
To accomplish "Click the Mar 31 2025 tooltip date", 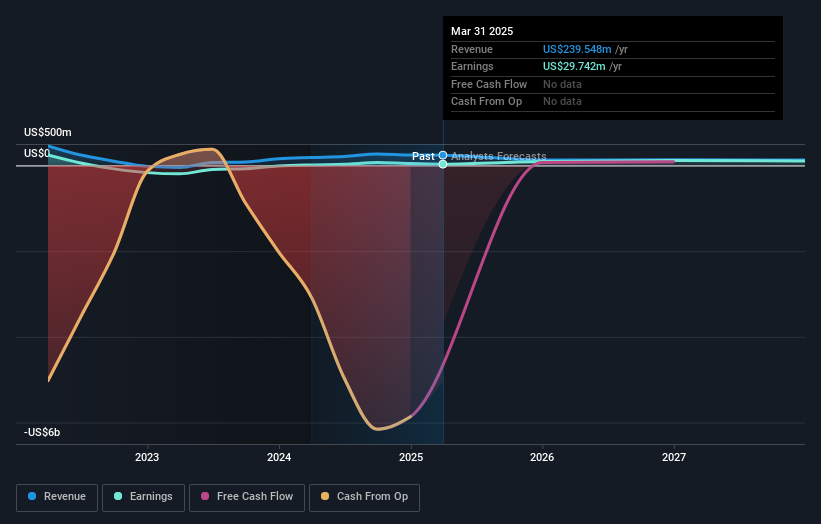I will pyautogui.click(x=482, y=31).
